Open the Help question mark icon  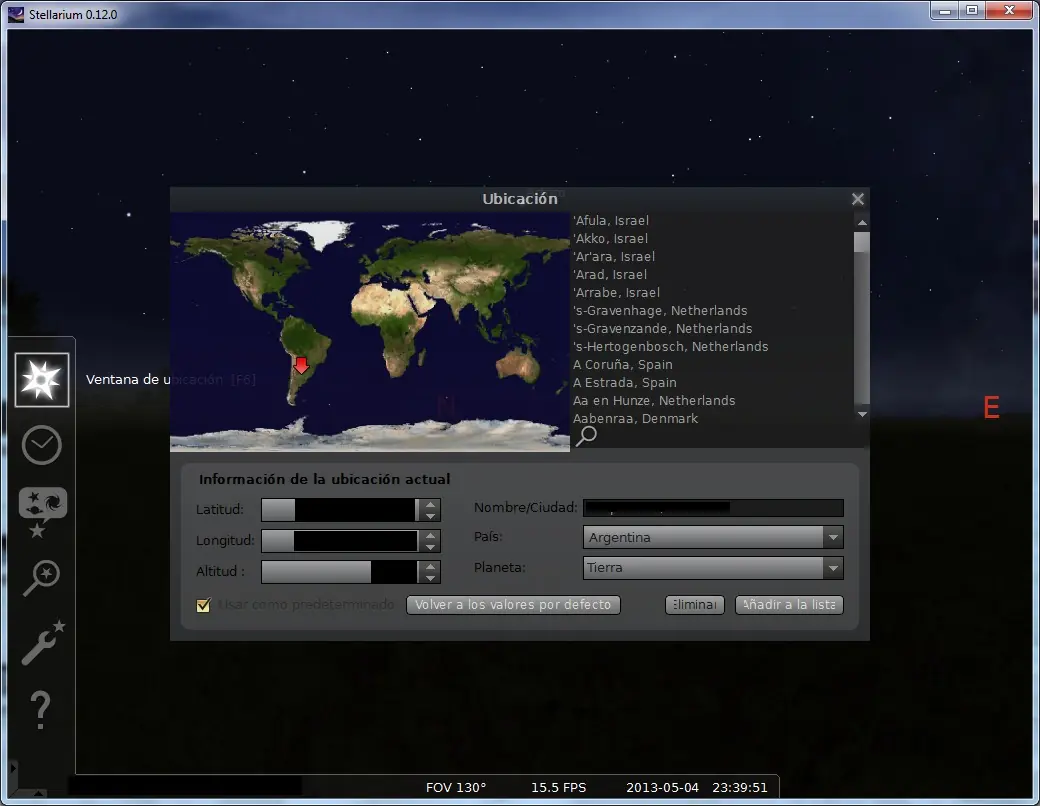[x=40, y=710]
